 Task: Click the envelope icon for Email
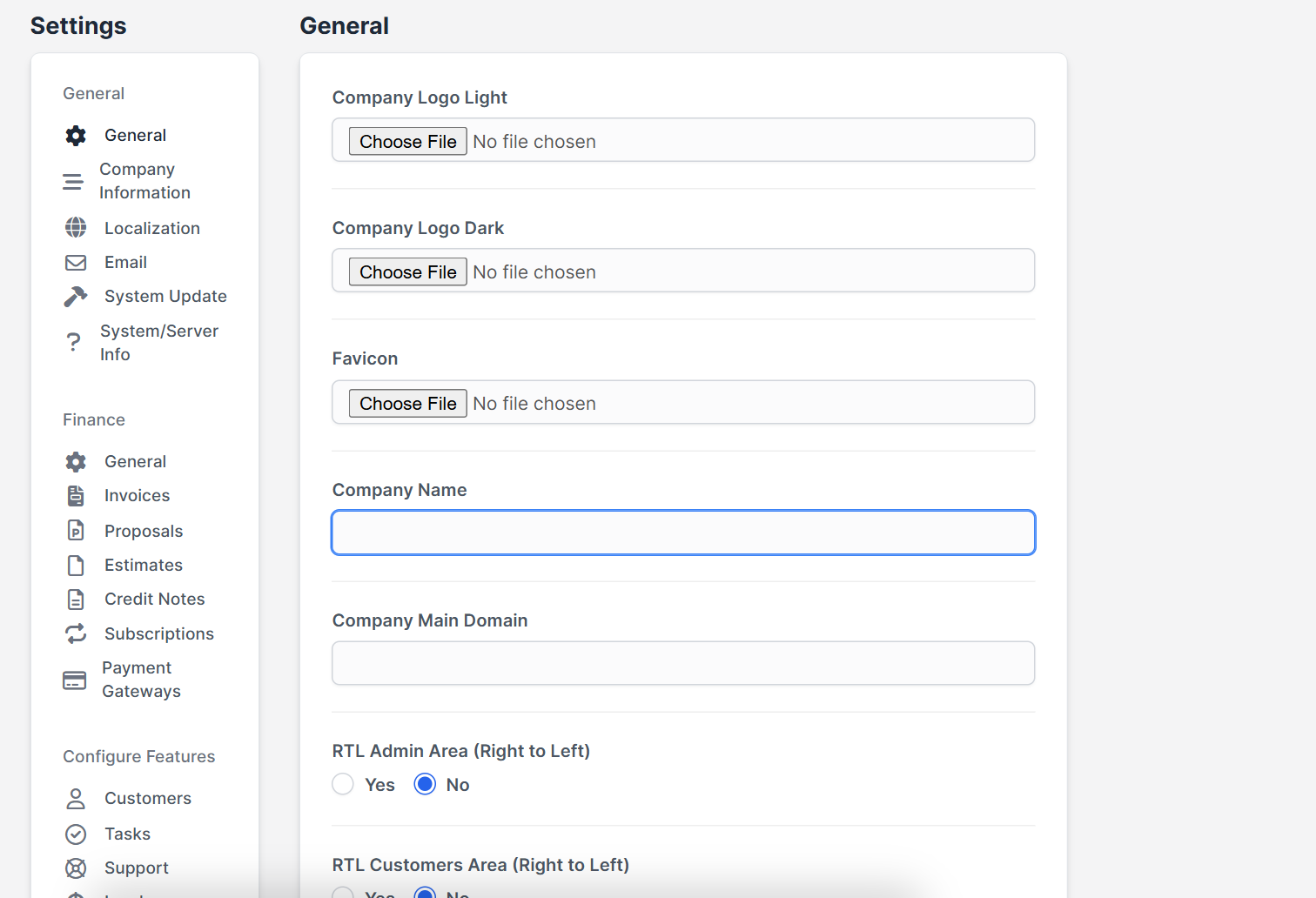pyautogui.click(x=76, y=262)
